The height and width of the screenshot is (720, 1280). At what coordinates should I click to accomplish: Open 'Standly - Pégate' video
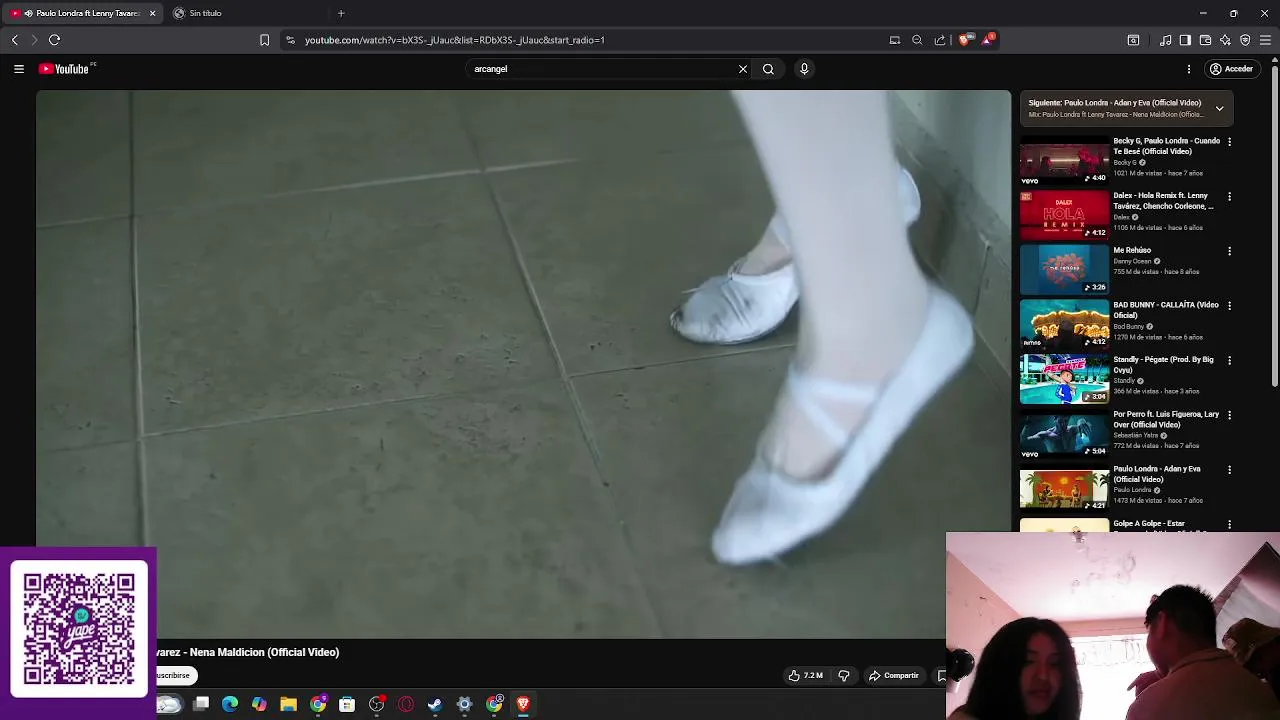[x=1064, y=380]
